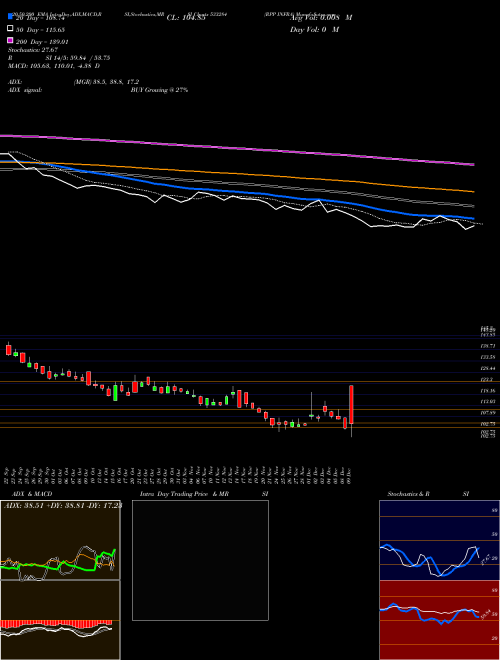
Task: Click the 128.44 price axis label
Action: click(x=488, y=368)
